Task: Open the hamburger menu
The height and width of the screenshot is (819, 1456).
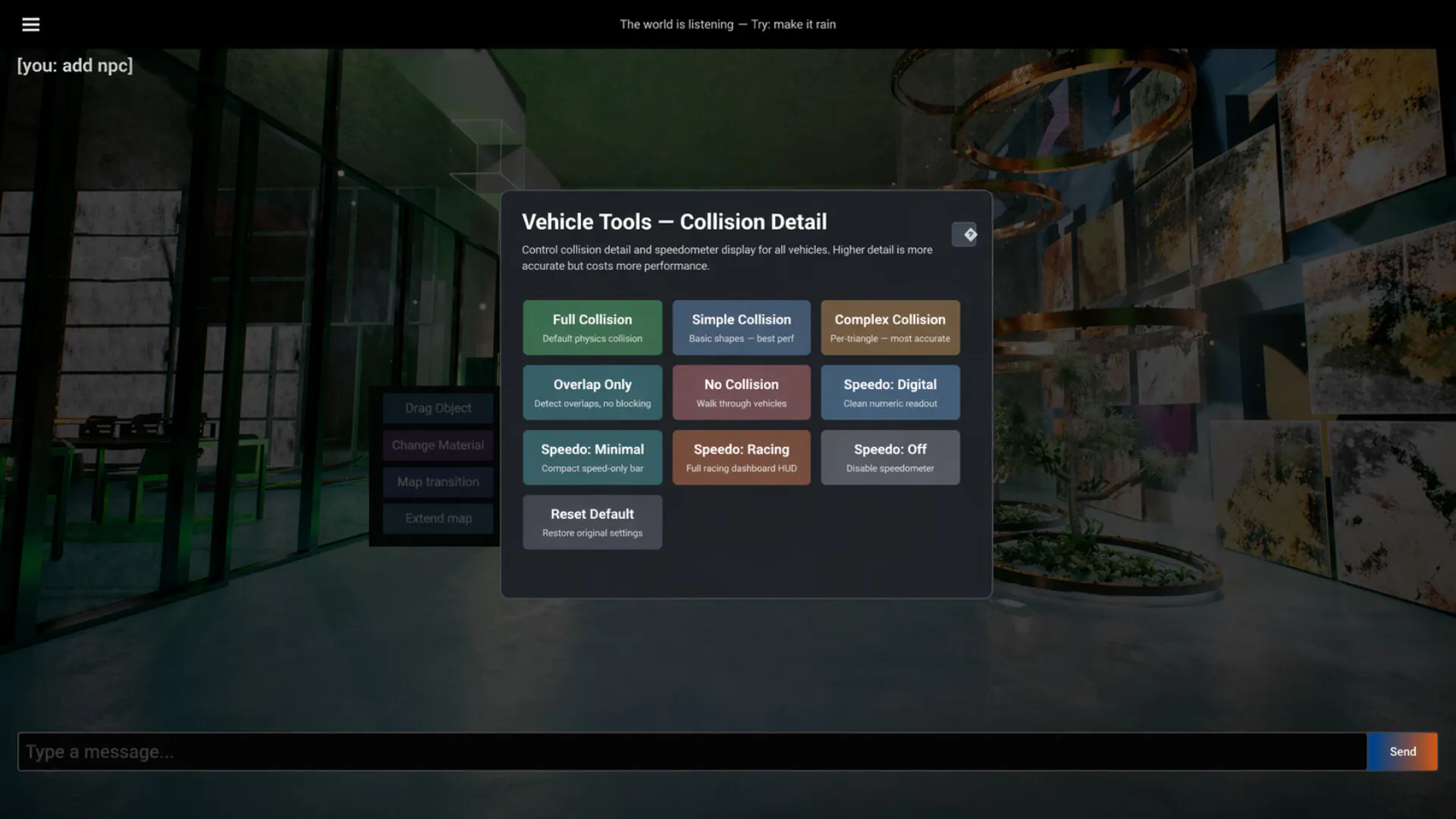Action: (30, 24)
